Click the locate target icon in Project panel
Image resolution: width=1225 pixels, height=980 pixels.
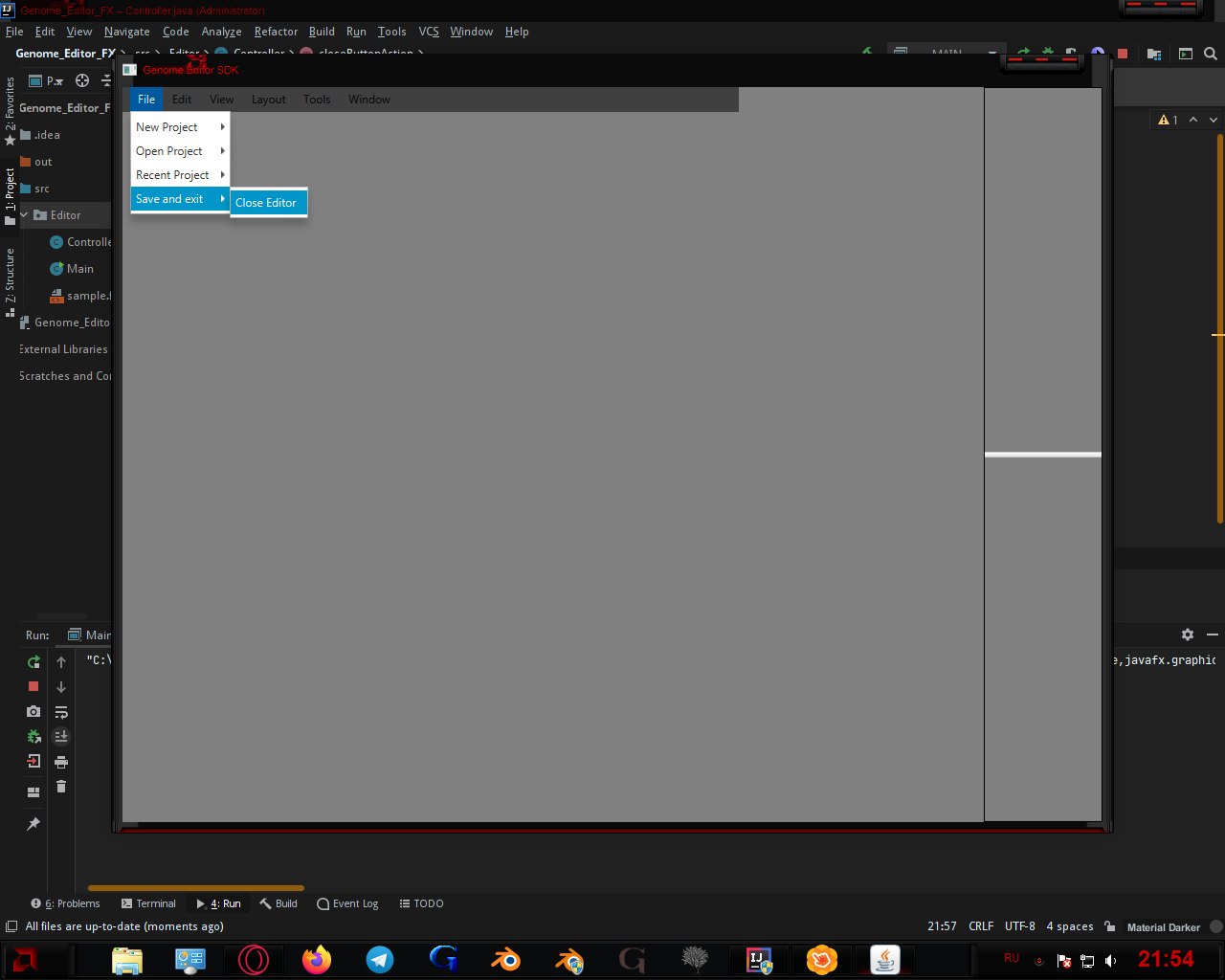[x=82, y=80]
